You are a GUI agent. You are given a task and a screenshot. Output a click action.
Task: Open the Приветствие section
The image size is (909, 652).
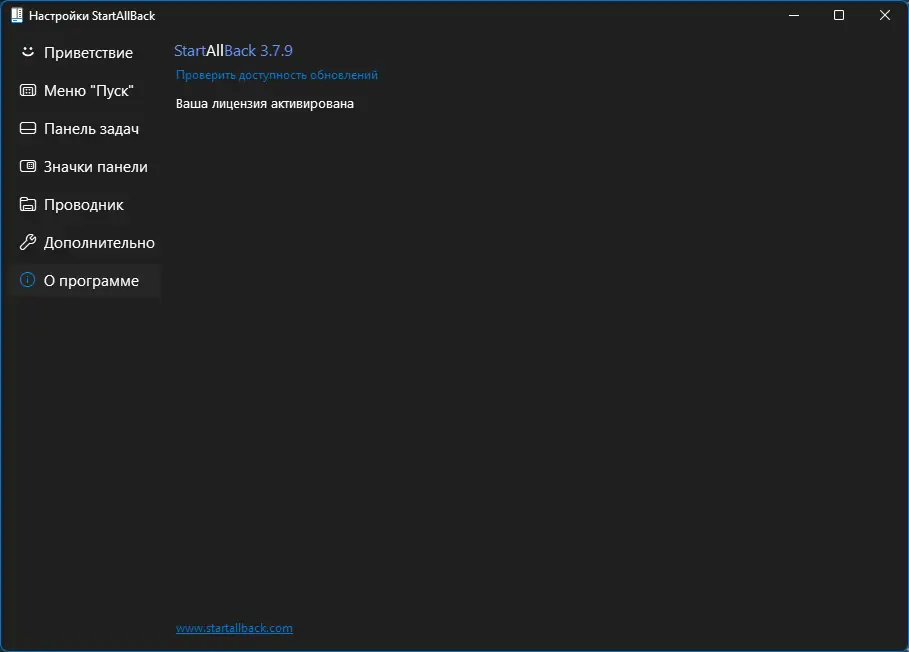(x=85, y=52)
